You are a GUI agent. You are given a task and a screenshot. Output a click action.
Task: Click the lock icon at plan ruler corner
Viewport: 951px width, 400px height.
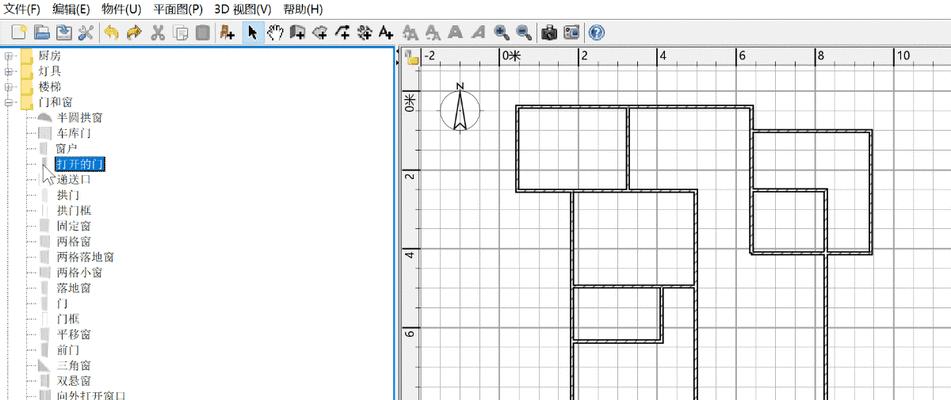coord(412,57)
